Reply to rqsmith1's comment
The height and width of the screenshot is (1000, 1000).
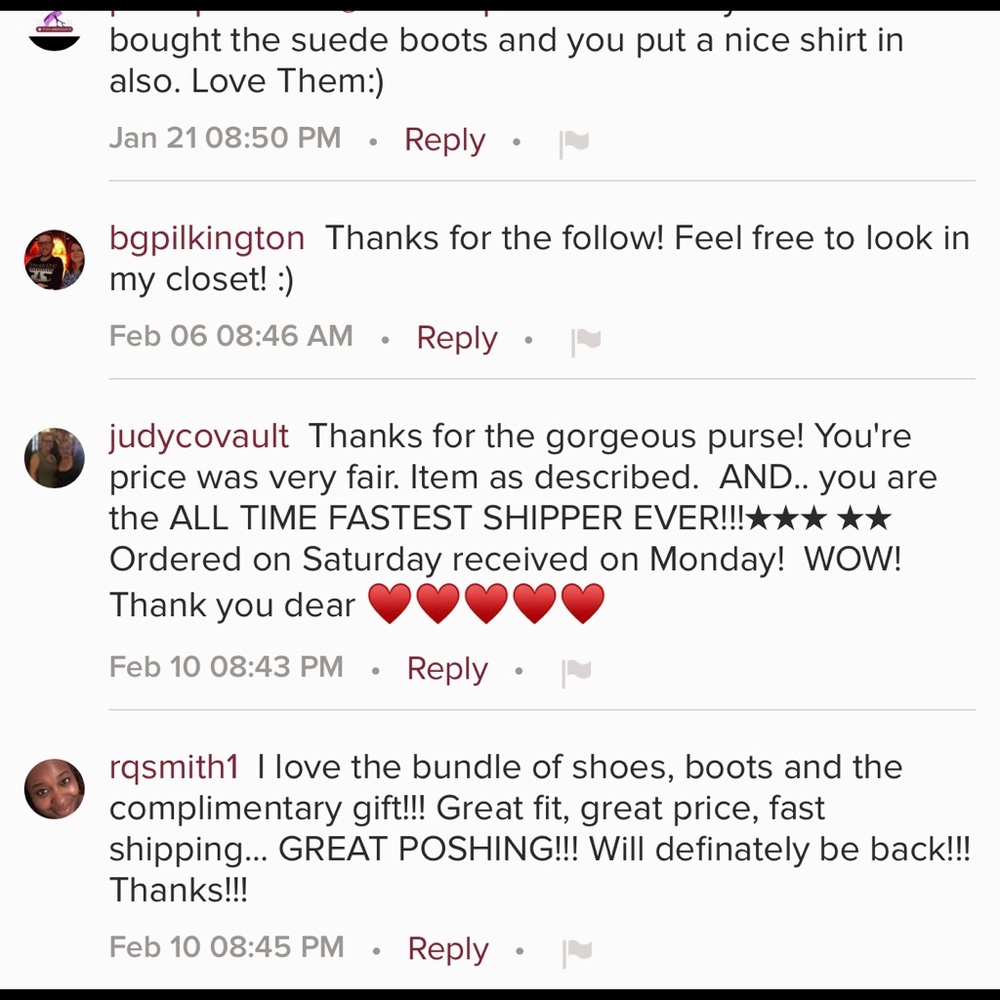coord(447,949)
